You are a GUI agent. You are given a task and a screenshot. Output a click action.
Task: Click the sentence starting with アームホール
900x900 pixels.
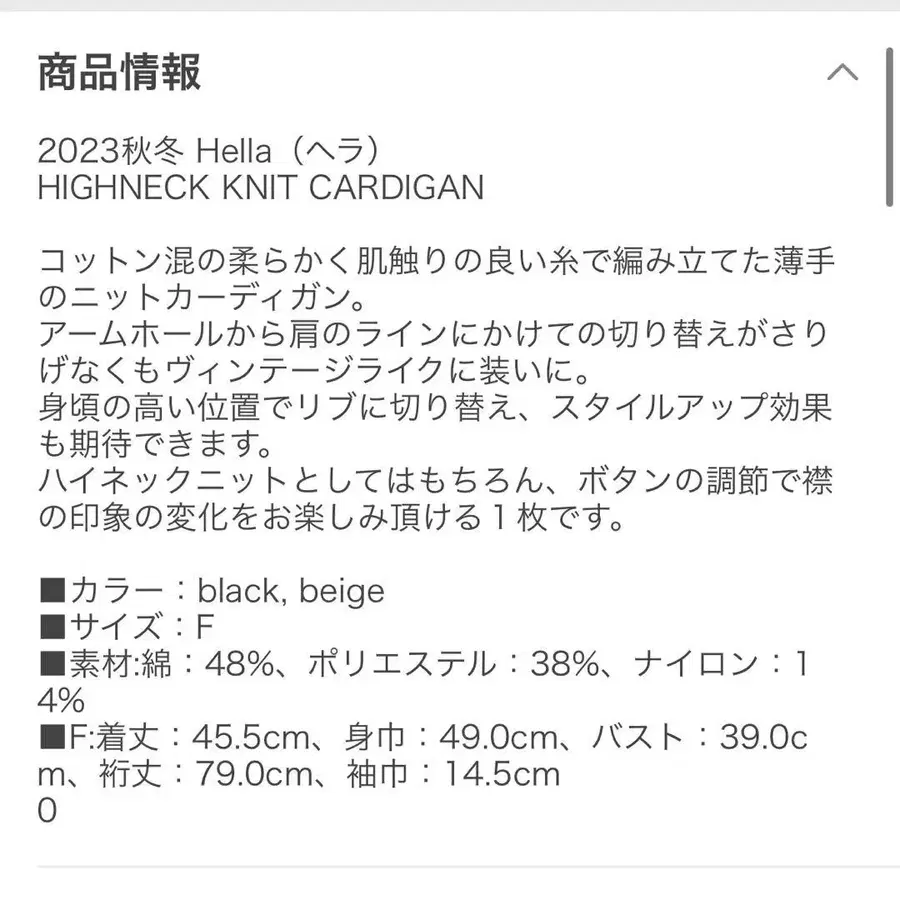(x=436, y=336)
